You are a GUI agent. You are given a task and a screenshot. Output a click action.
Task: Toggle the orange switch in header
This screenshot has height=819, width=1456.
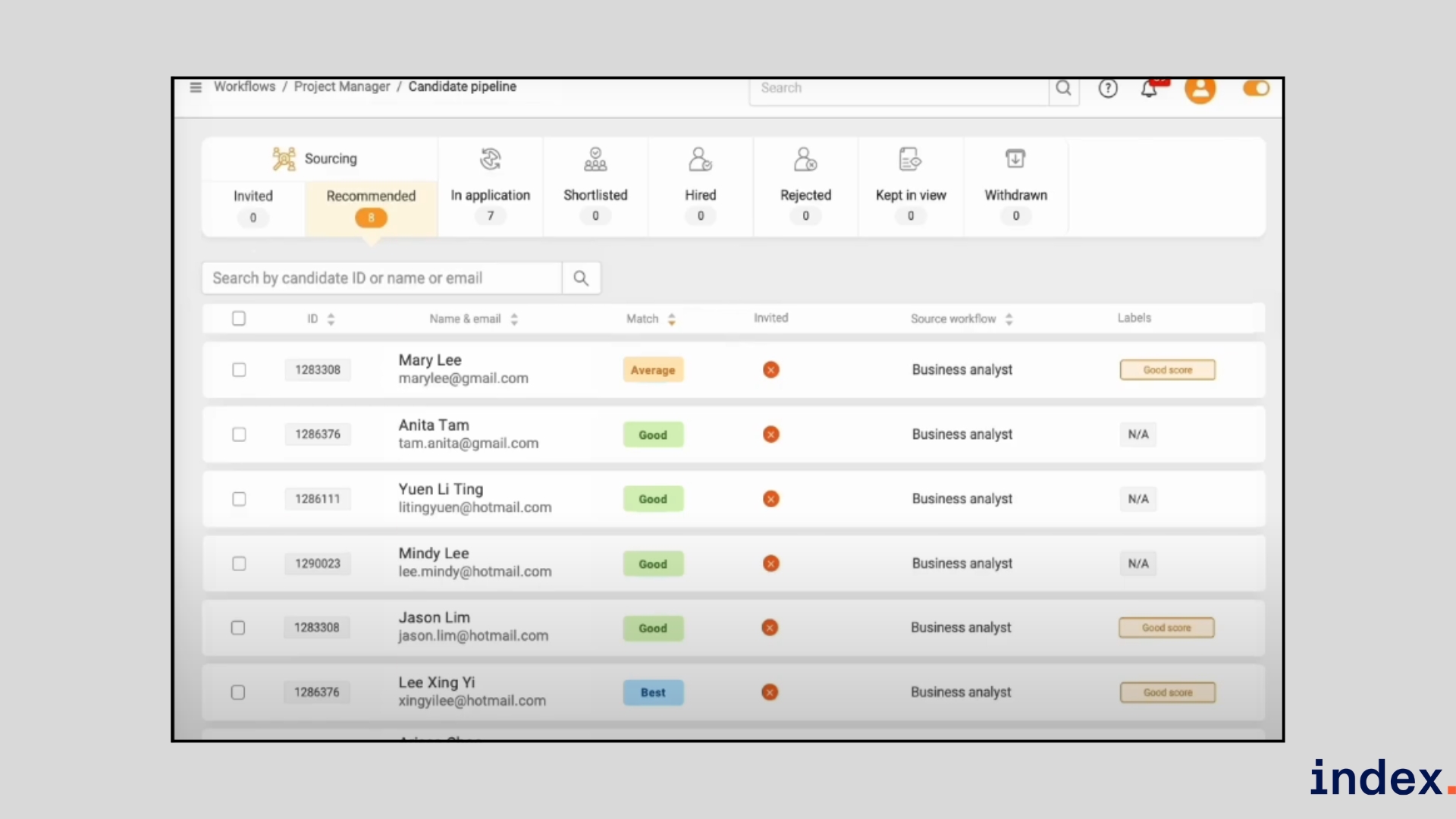tap(1256, 89)
